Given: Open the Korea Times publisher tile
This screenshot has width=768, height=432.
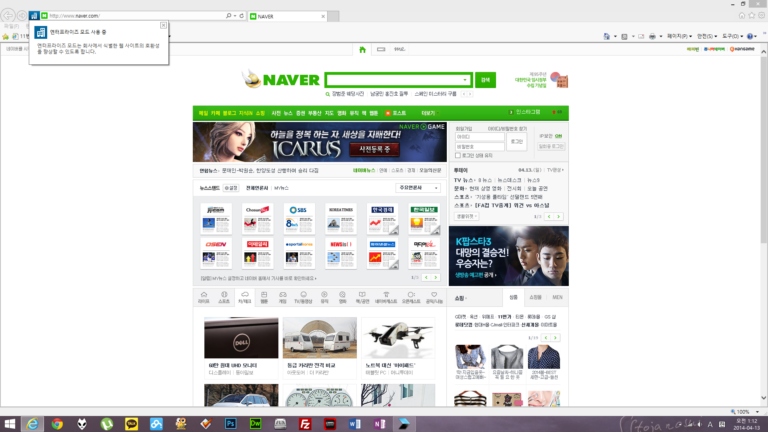Looking at the screenshot, I should coord(341,218).
